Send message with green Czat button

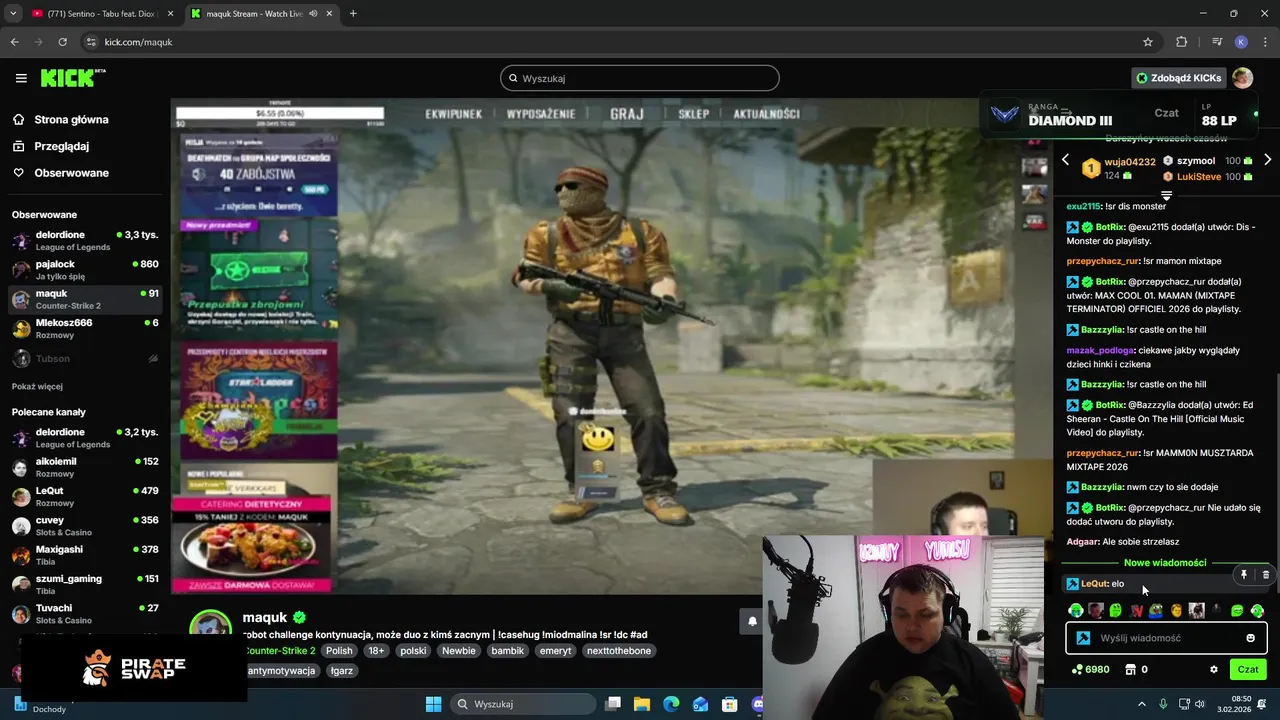coord(1248,669)
